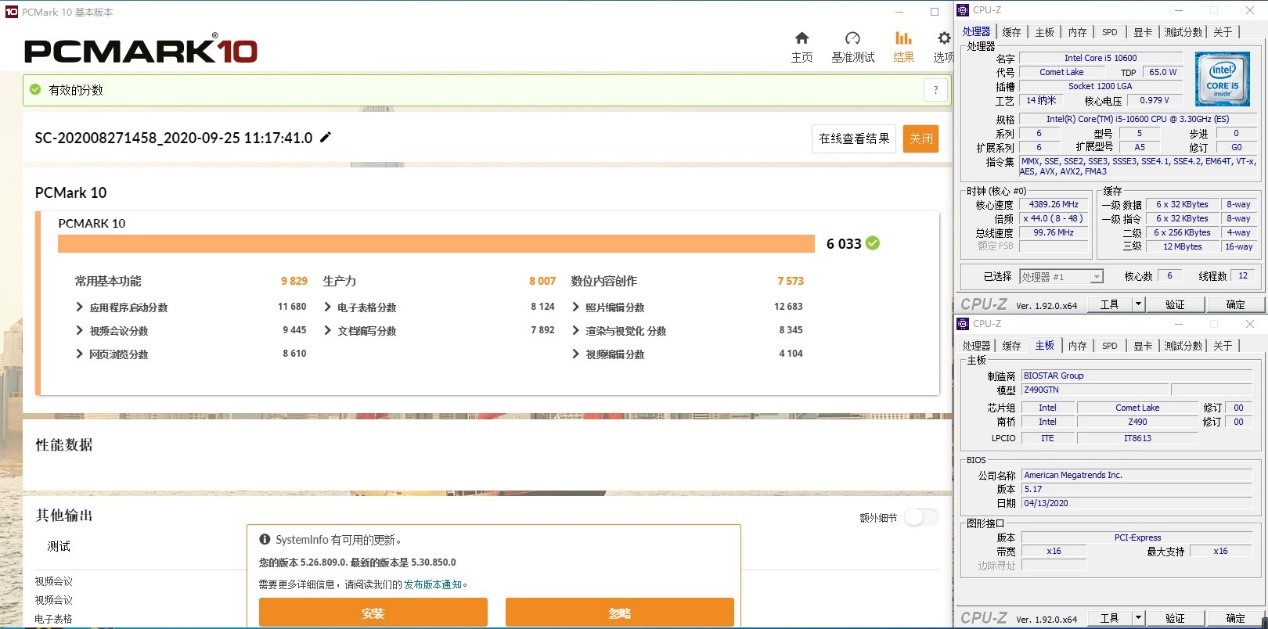1268x629 pixels.
Task: Click the 'Z490GTN' model field
Action: (1094, 390)
